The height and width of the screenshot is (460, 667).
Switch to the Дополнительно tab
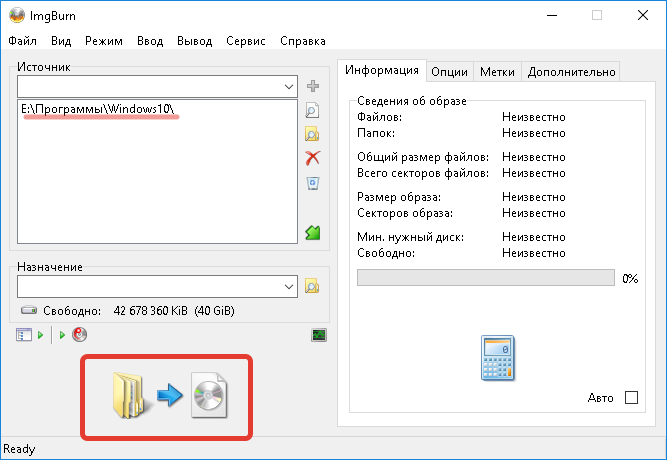(571, 72)
